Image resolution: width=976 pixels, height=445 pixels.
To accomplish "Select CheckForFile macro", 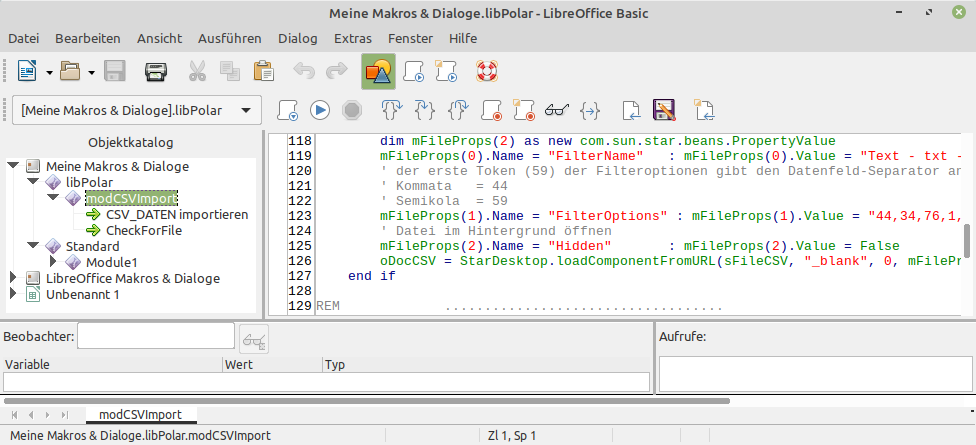I will click(144, 230).
